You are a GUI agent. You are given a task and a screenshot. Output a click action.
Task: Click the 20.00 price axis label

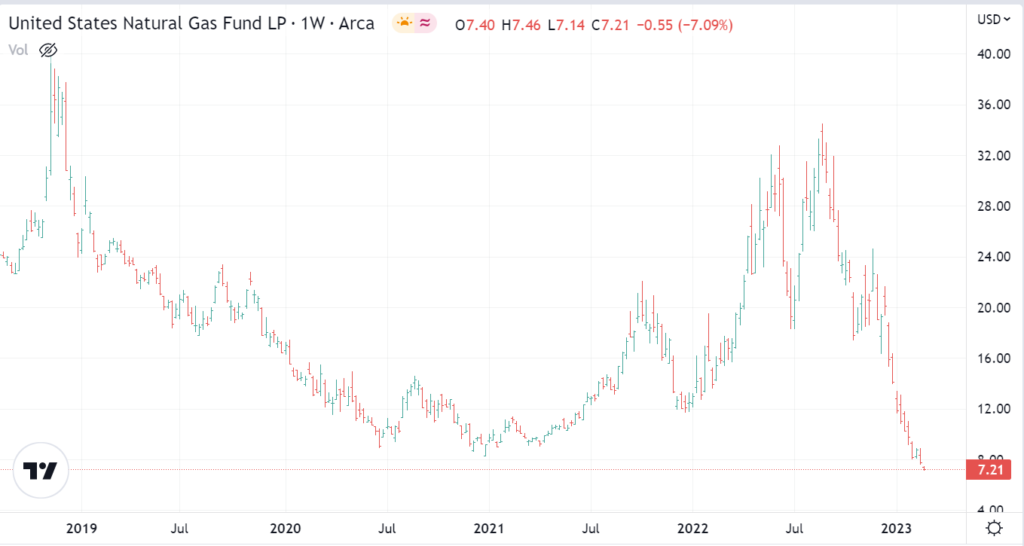click(x=993, y=308)
